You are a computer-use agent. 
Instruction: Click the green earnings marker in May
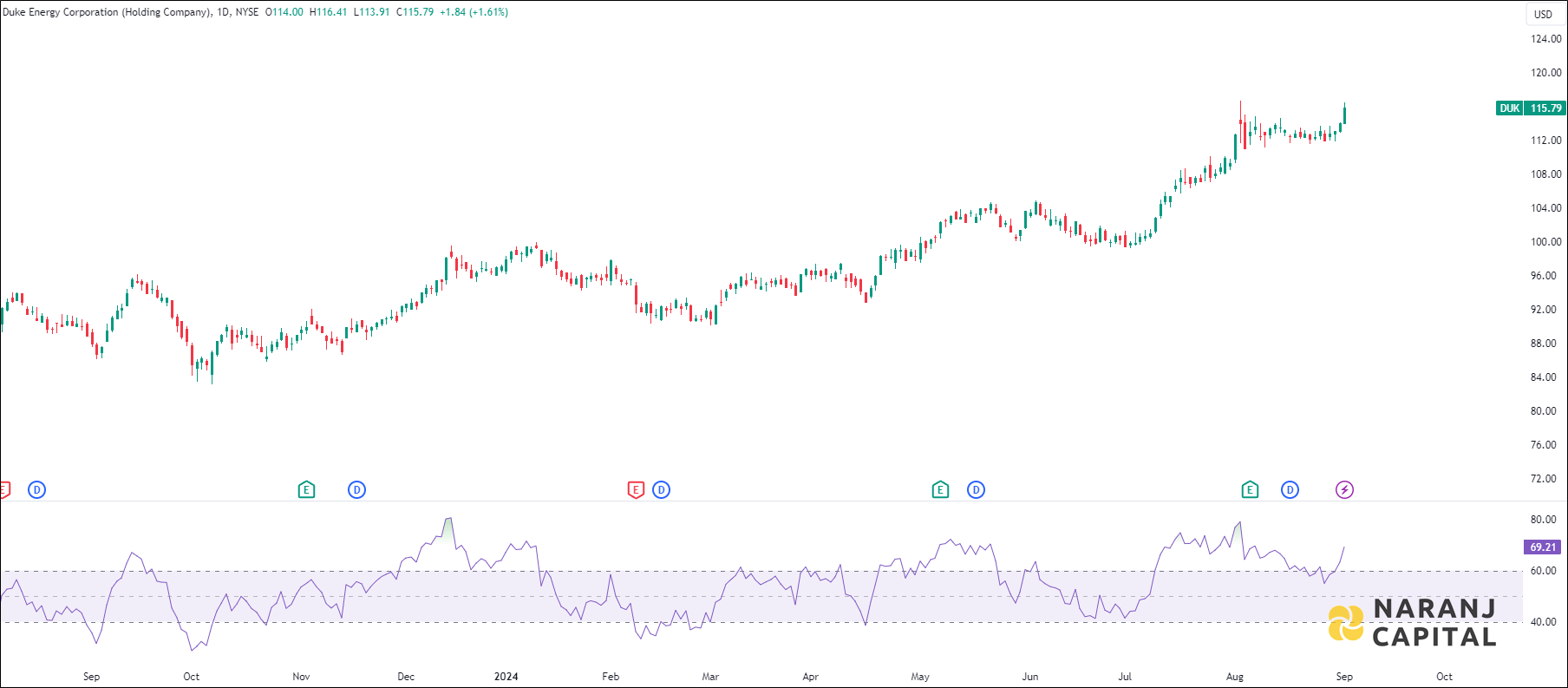(x=940, y=490)
